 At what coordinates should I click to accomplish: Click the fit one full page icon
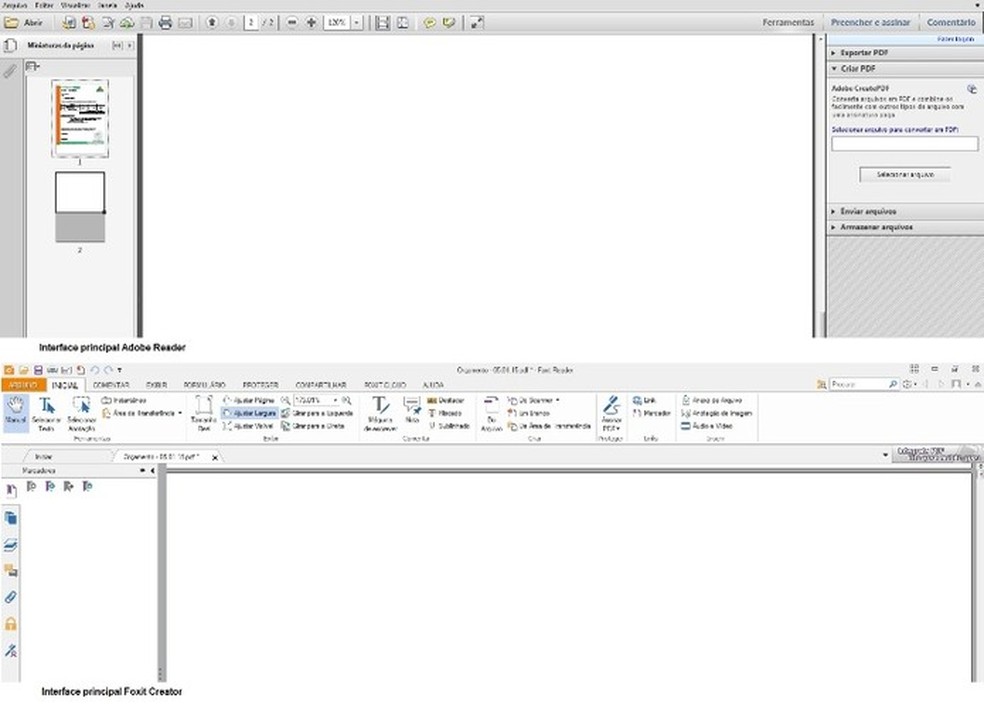pos(403,23)
